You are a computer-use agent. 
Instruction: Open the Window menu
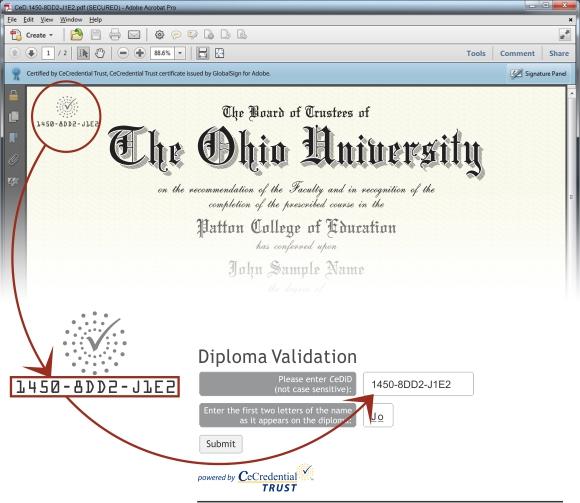[x=71, y=20]
